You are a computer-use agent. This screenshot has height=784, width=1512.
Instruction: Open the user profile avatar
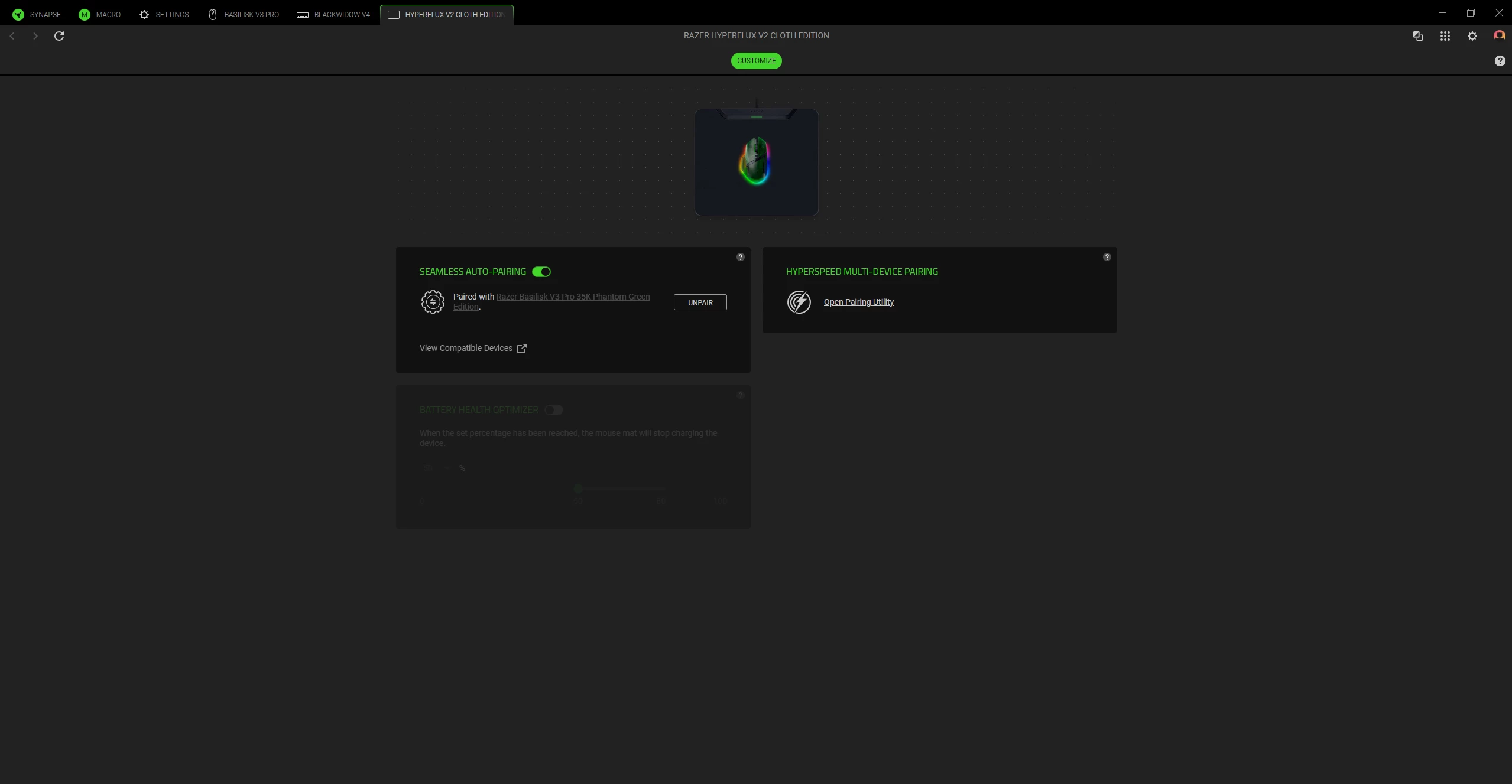point(1500,35)
